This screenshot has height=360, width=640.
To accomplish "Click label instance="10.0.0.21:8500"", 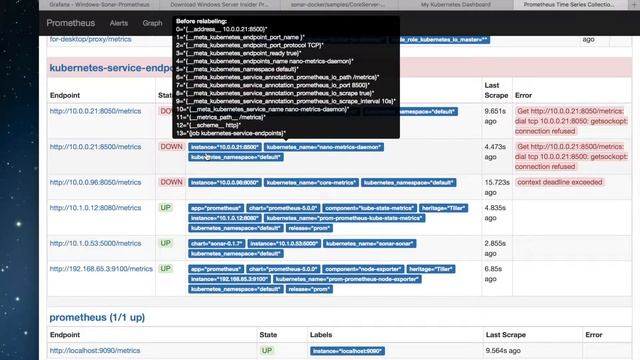I will click(224, 147).
